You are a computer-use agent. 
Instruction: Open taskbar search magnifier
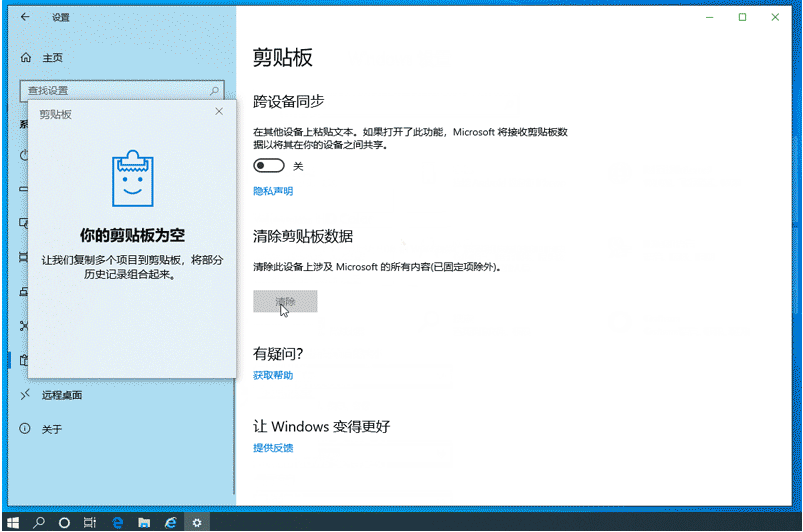point(38,522)
